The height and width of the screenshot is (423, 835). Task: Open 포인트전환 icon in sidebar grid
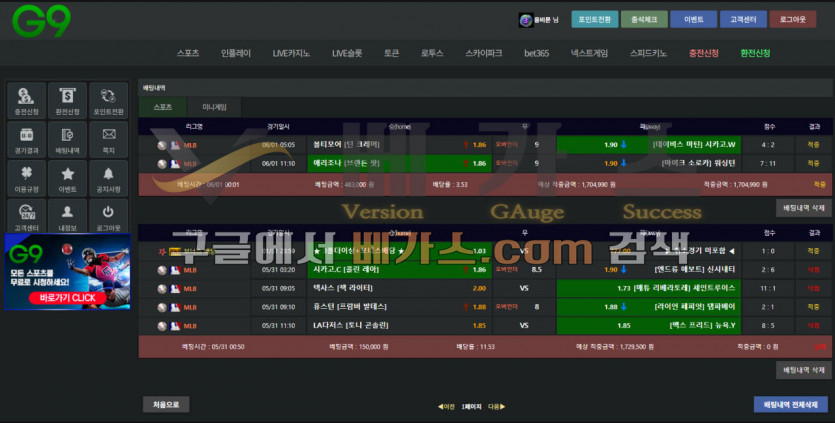(x=109, y=100)
